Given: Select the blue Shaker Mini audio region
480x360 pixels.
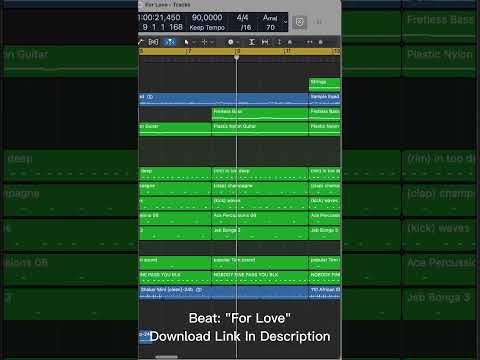Looking at the screenshot, I should click(x=223, y=292).
